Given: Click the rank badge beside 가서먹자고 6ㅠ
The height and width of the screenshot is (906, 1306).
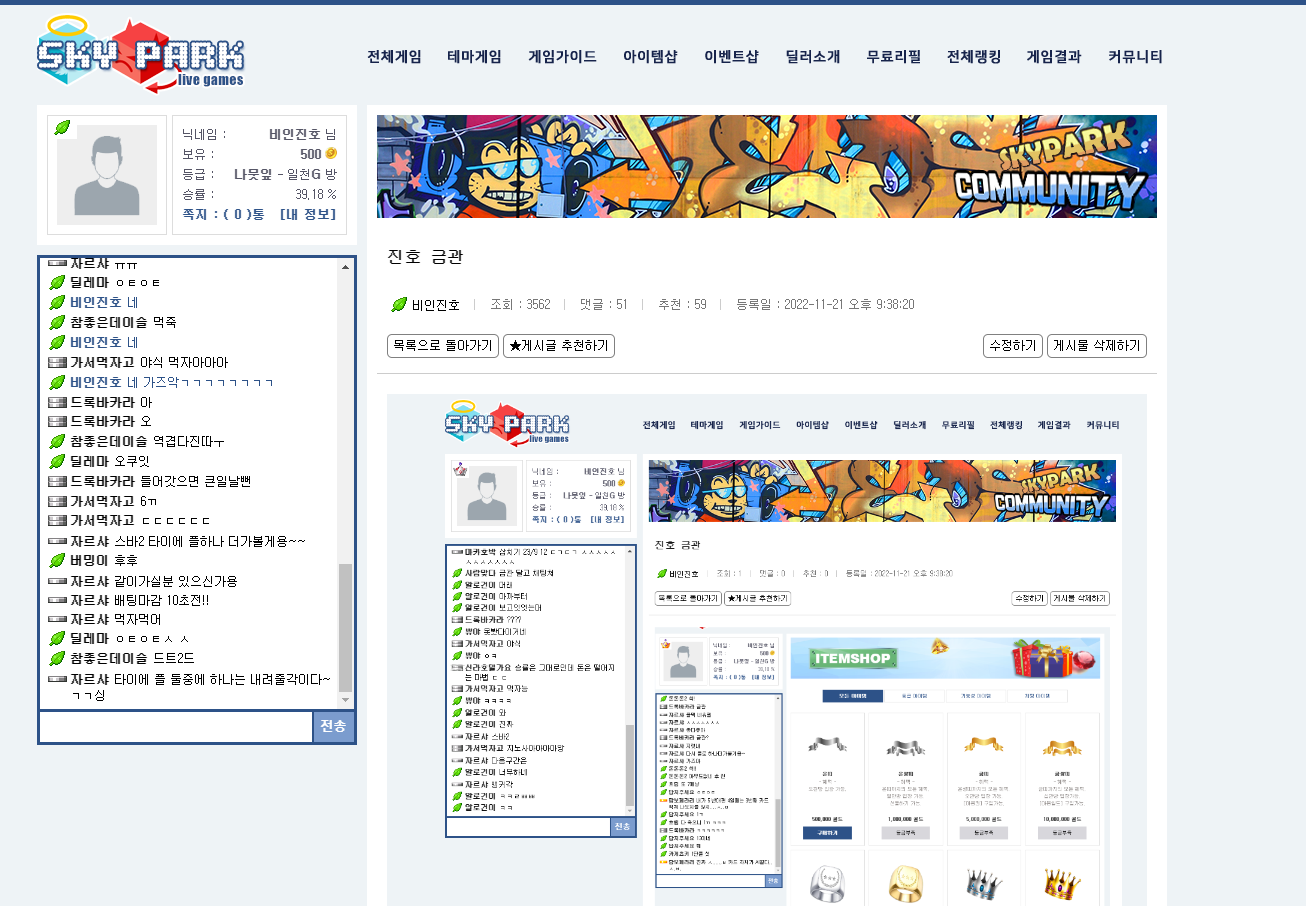Looking at the screenshot, I should 57,501.
